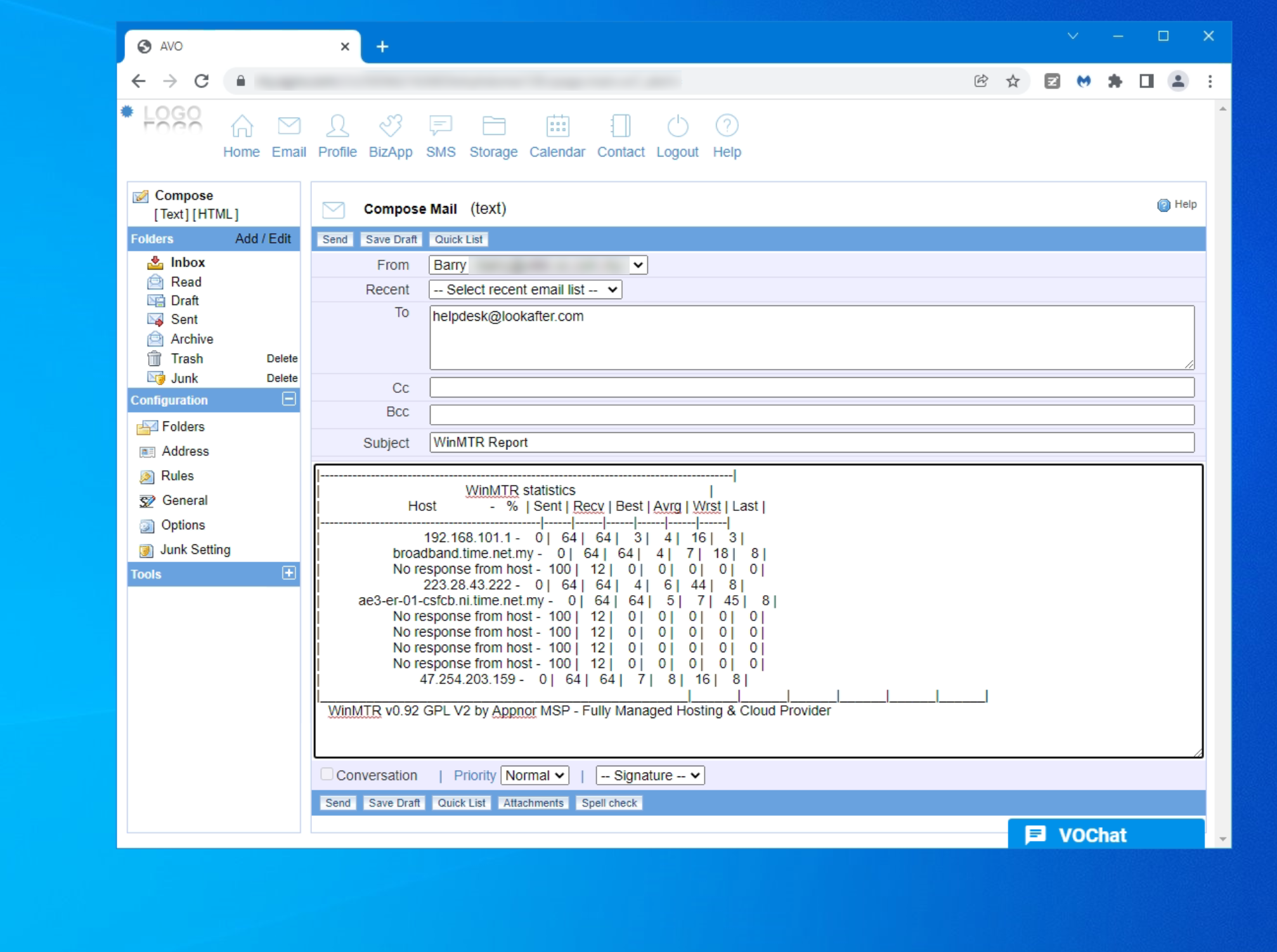Open the Priority dropdown

point(535,775)
